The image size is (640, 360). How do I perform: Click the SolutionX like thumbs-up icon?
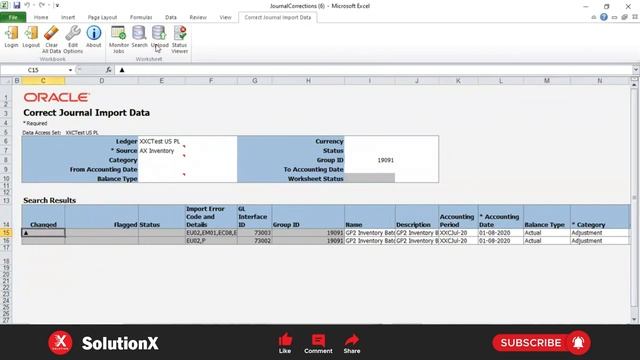tap(285, 340)
